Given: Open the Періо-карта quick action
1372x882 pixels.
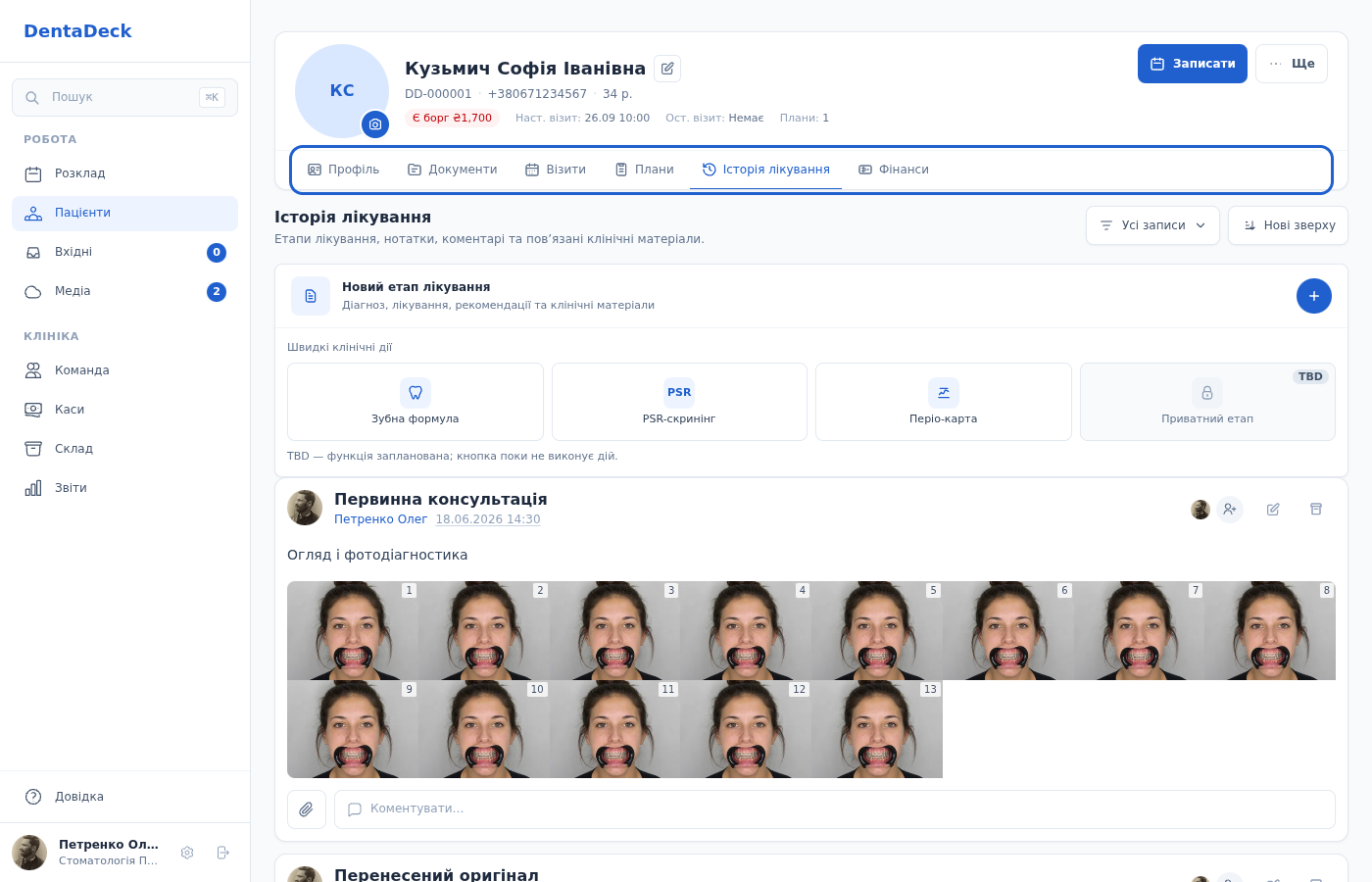Looking at the screenshot, I should point(944,402).
